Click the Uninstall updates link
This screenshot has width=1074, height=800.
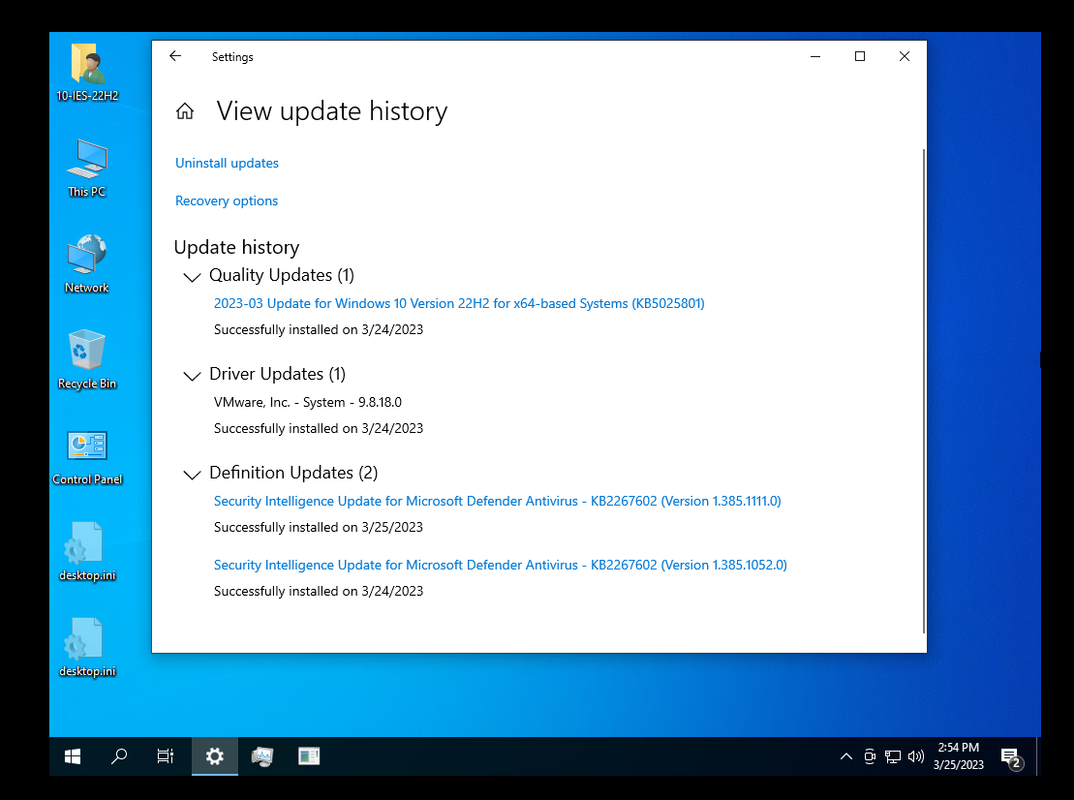[x=227, y=163]
